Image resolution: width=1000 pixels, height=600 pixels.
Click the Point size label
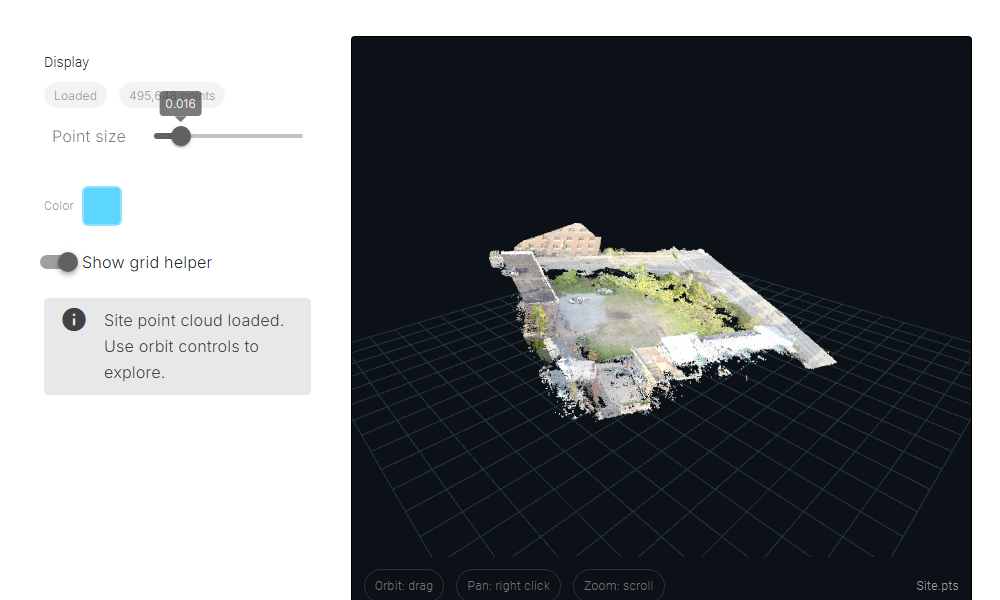88,136
